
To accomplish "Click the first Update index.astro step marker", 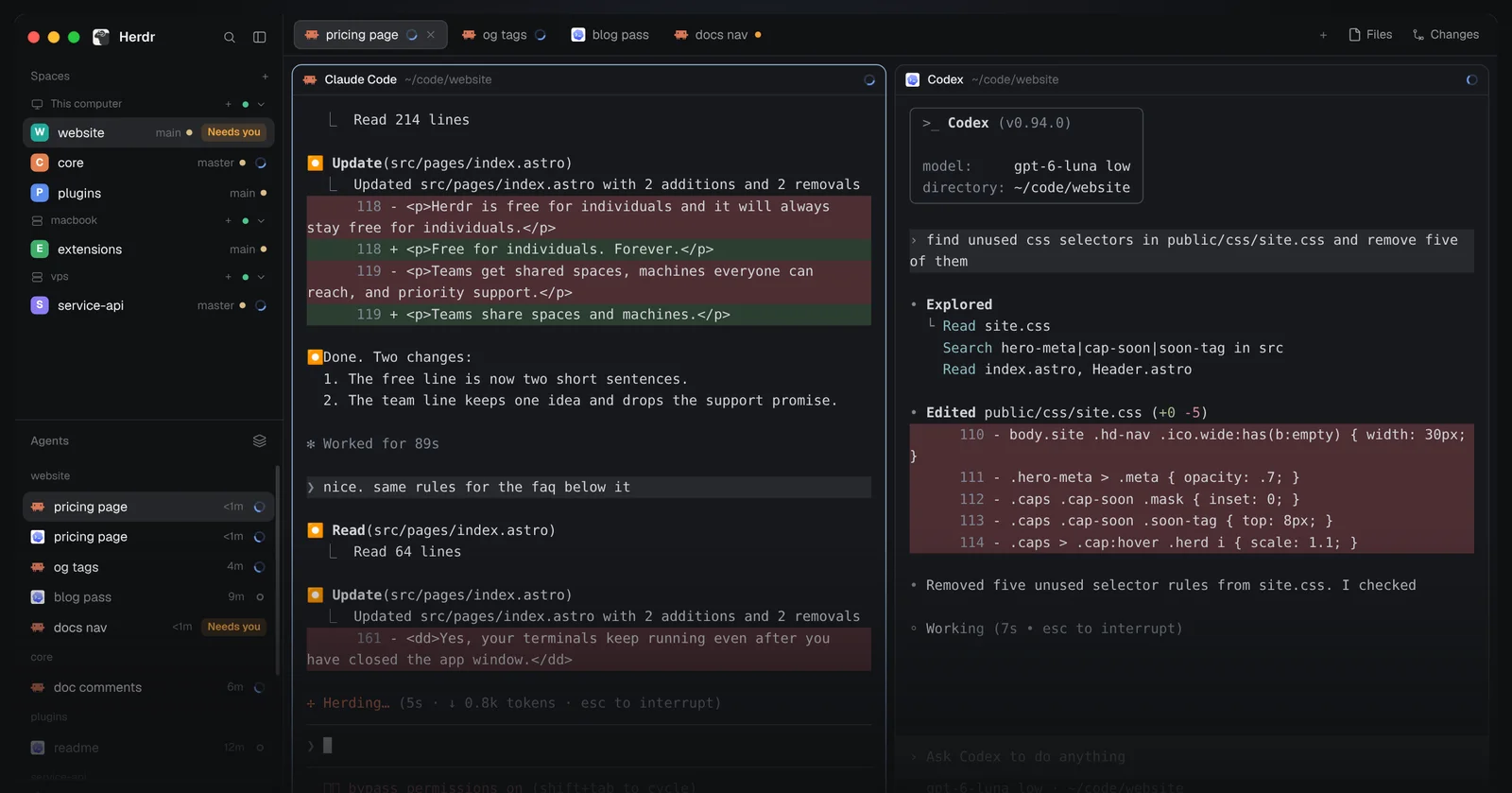I will (315, 164).
